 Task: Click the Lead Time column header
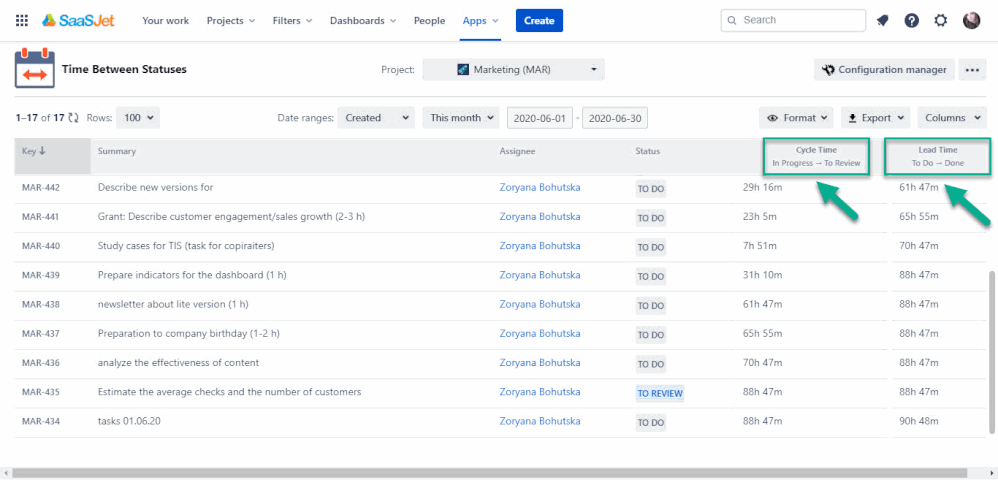tap(938, 156)
